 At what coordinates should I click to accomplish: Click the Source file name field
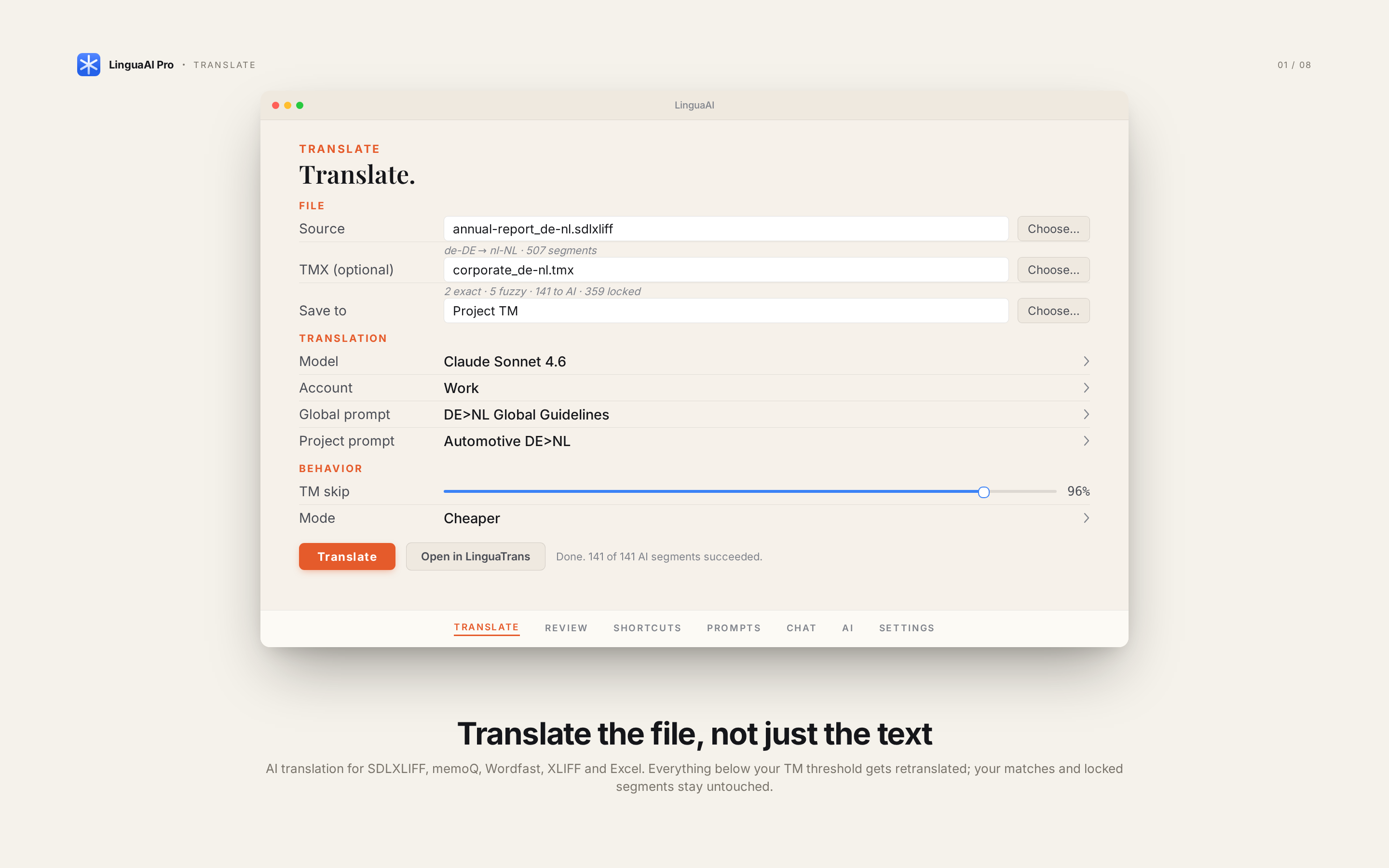coord(725,229)
